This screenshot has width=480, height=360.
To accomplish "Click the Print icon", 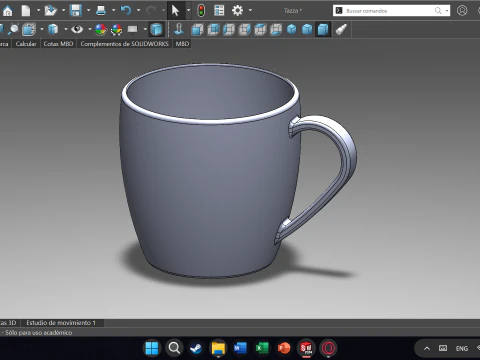I will click(101, 11).
